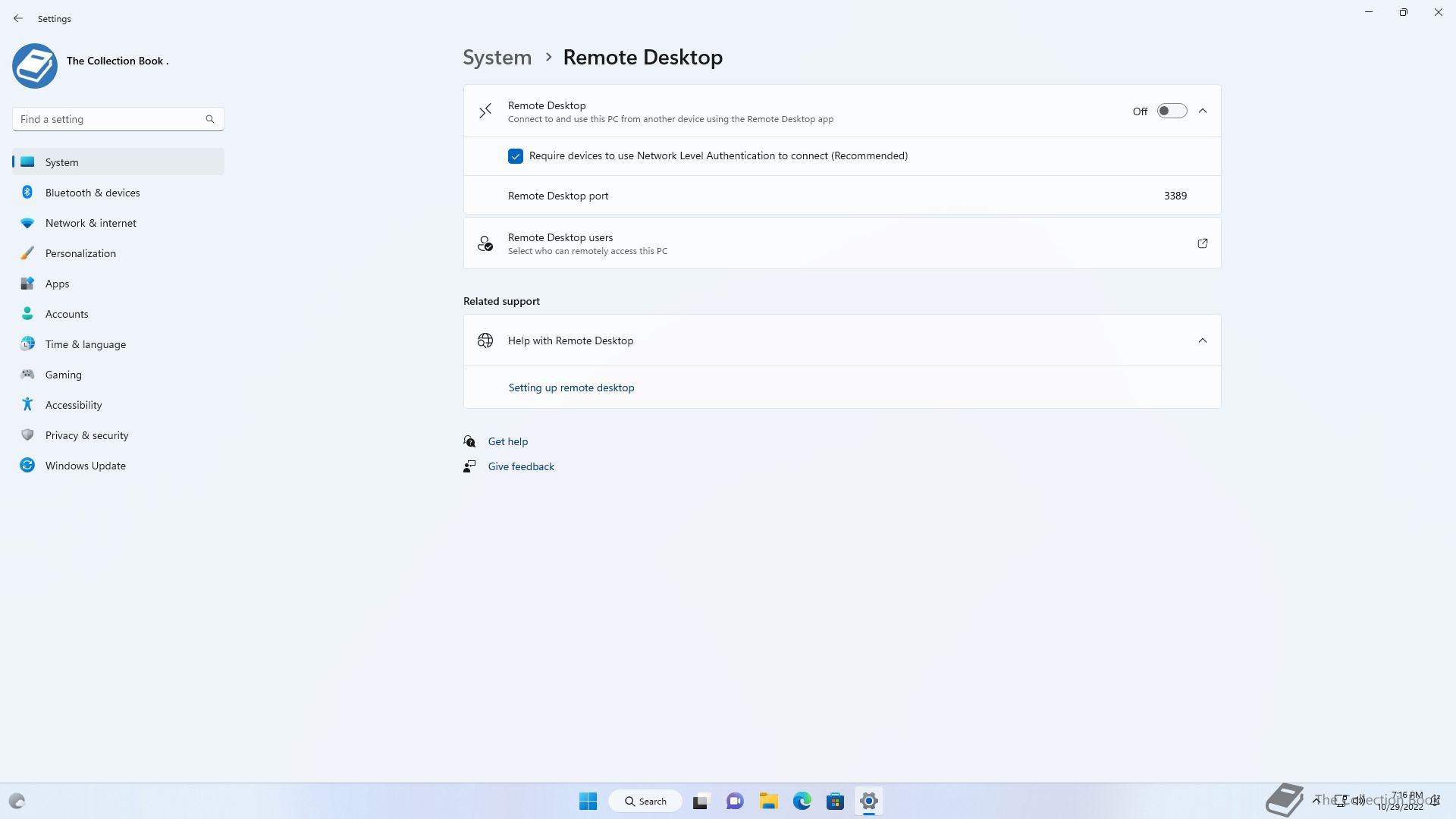1456x819 pixels.
Task: Open File Explorer from the taskbar
Action: [x=768, y=801]
